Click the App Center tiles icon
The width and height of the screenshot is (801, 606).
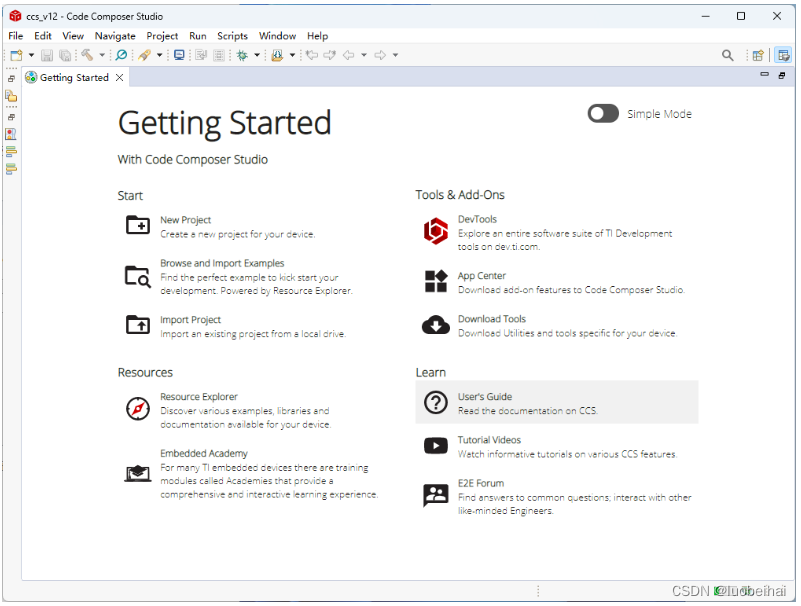(436, 281)
